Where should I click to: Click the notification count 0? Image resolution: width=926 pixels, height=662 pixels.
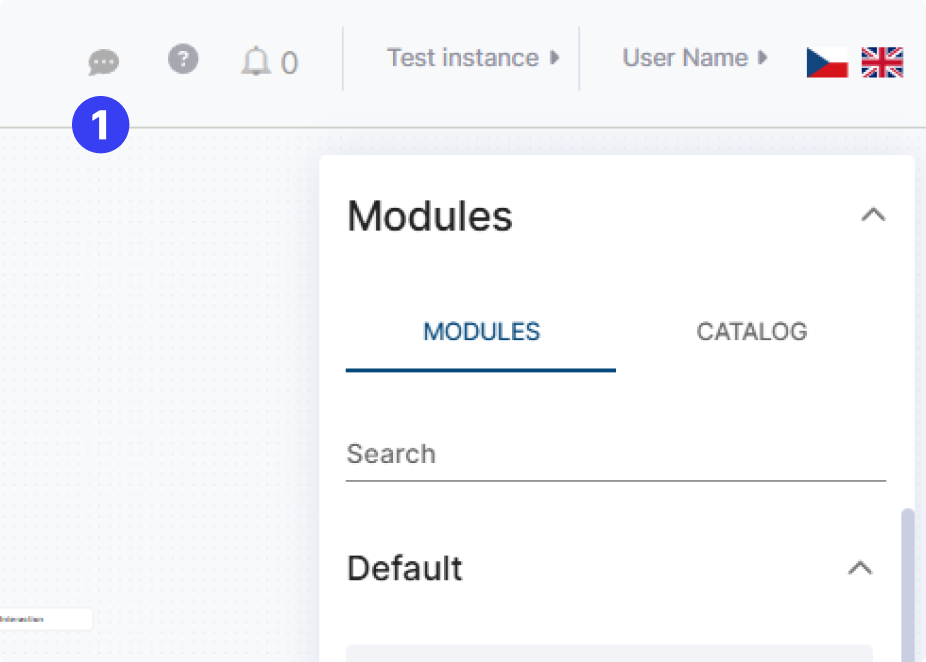pyautogui.click(x=289, y=64)
